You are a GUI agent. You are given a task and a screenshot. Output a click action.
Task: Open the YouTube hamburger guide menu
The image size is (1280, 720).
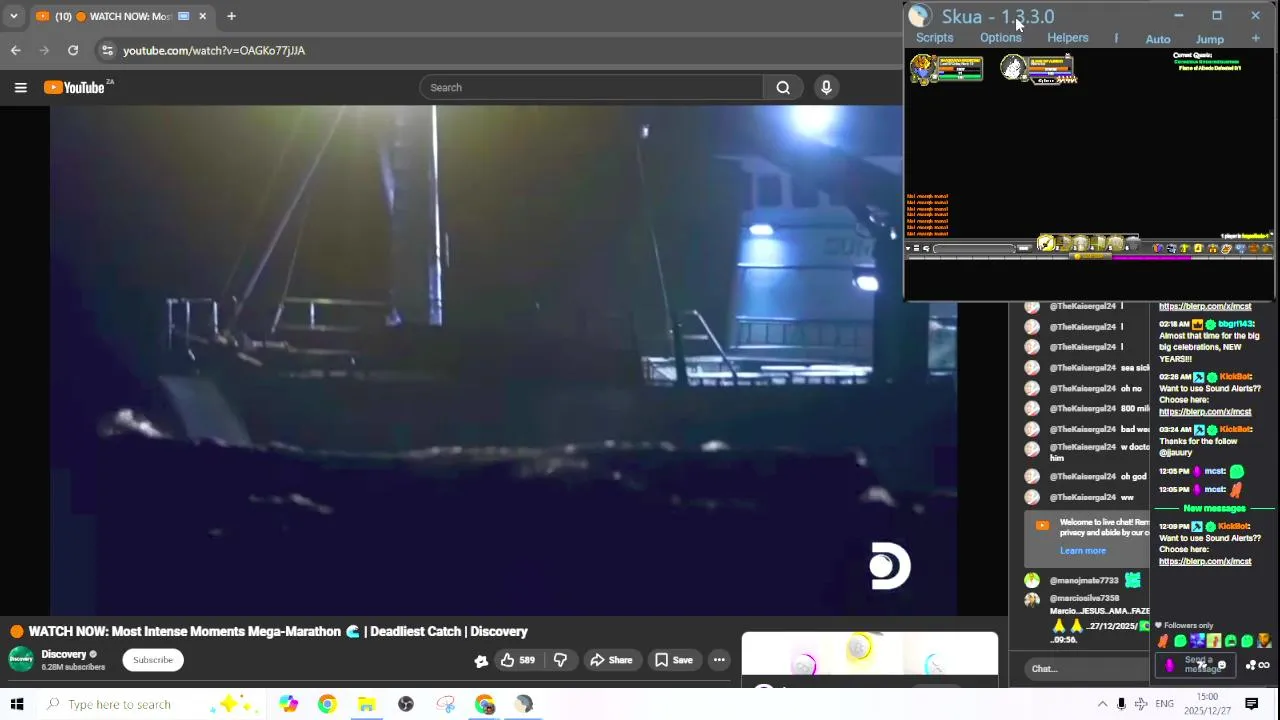click(x=20, y=88)
